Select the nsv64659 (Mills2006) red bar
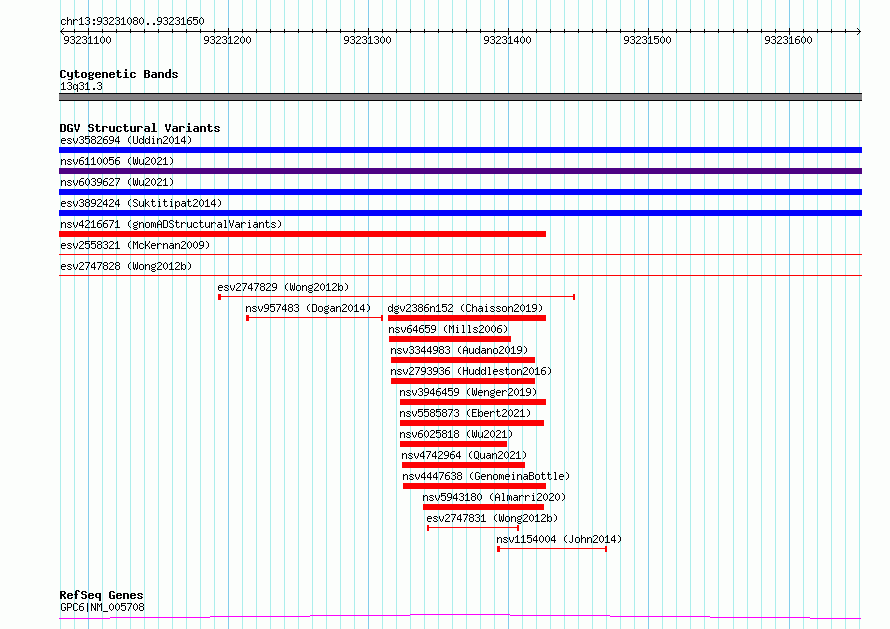 [450, 339]
